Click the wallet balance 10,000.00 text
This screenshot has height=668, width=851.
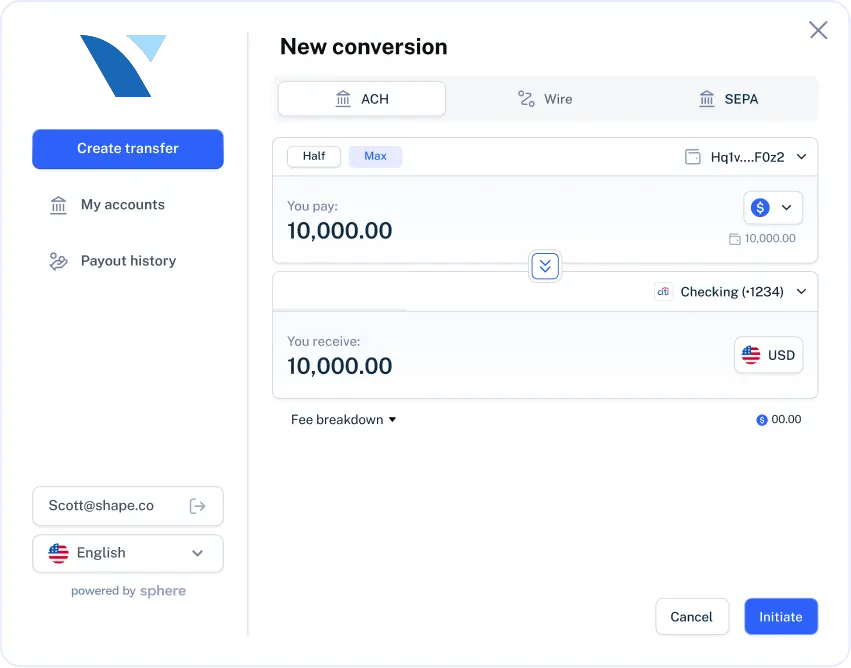(x=770, y=238)
